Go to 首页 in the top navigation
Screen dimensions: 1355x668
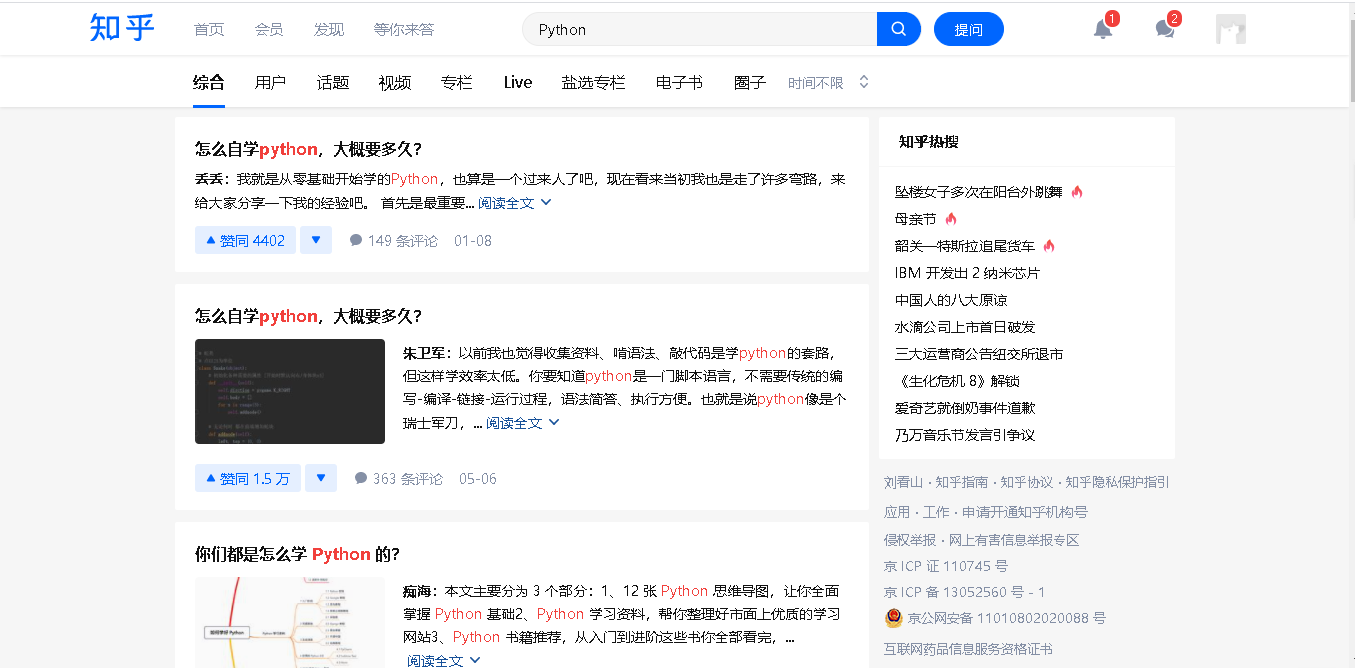[209, 29]
